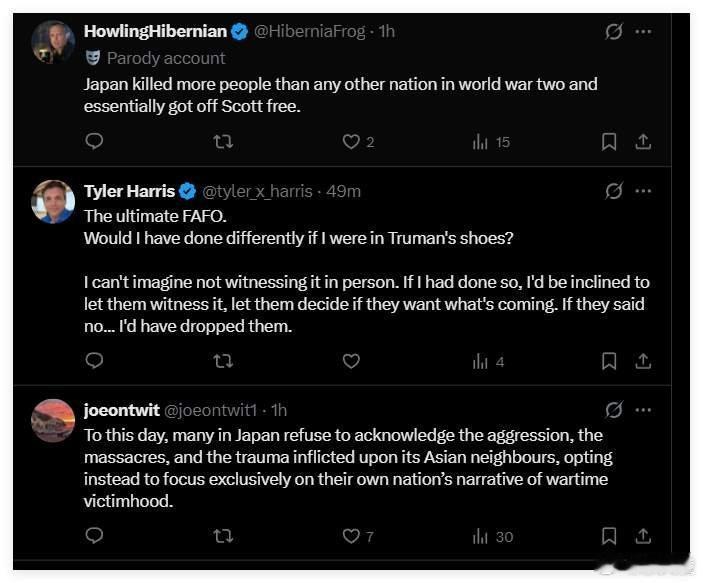703x583 pixels.
Task: Open more options on HowlingHibernian's tweet
Action: pos(643,32)
